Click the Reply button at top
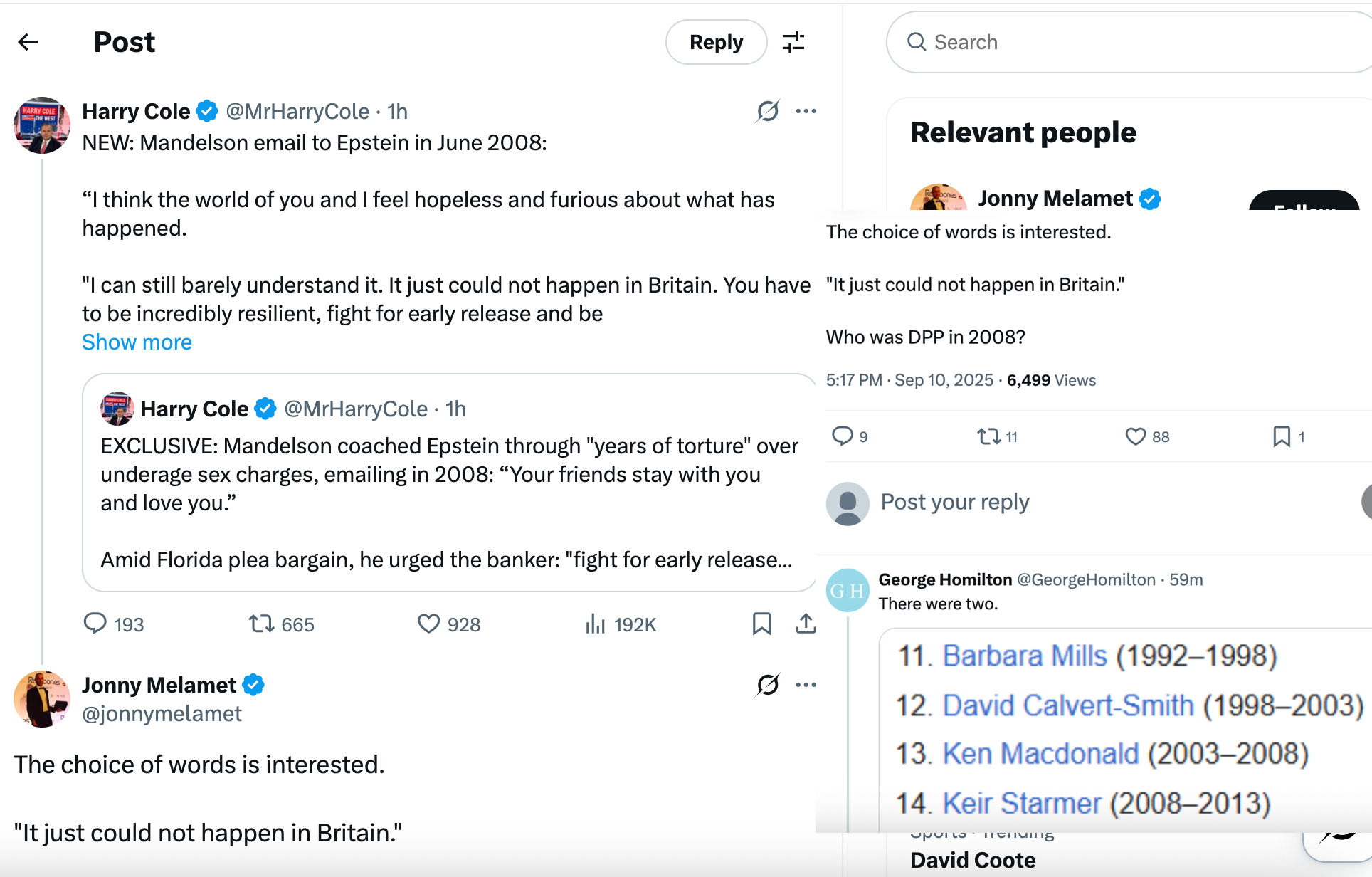The image size is (1372, 877). [x=716, y=43]
